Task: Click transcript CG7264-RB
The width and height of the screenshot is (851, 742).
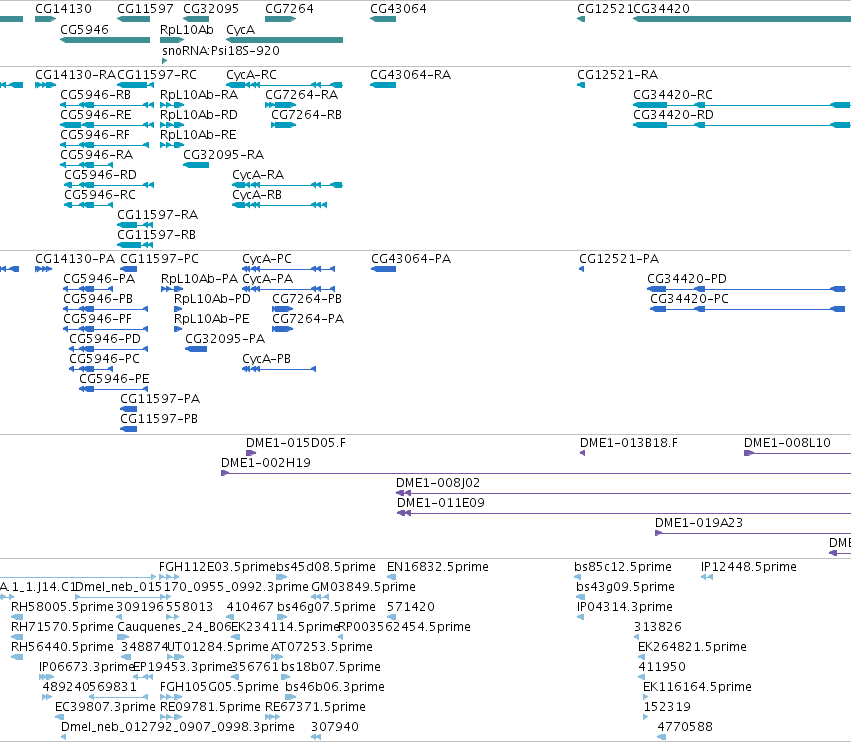Action: point(307,115)
